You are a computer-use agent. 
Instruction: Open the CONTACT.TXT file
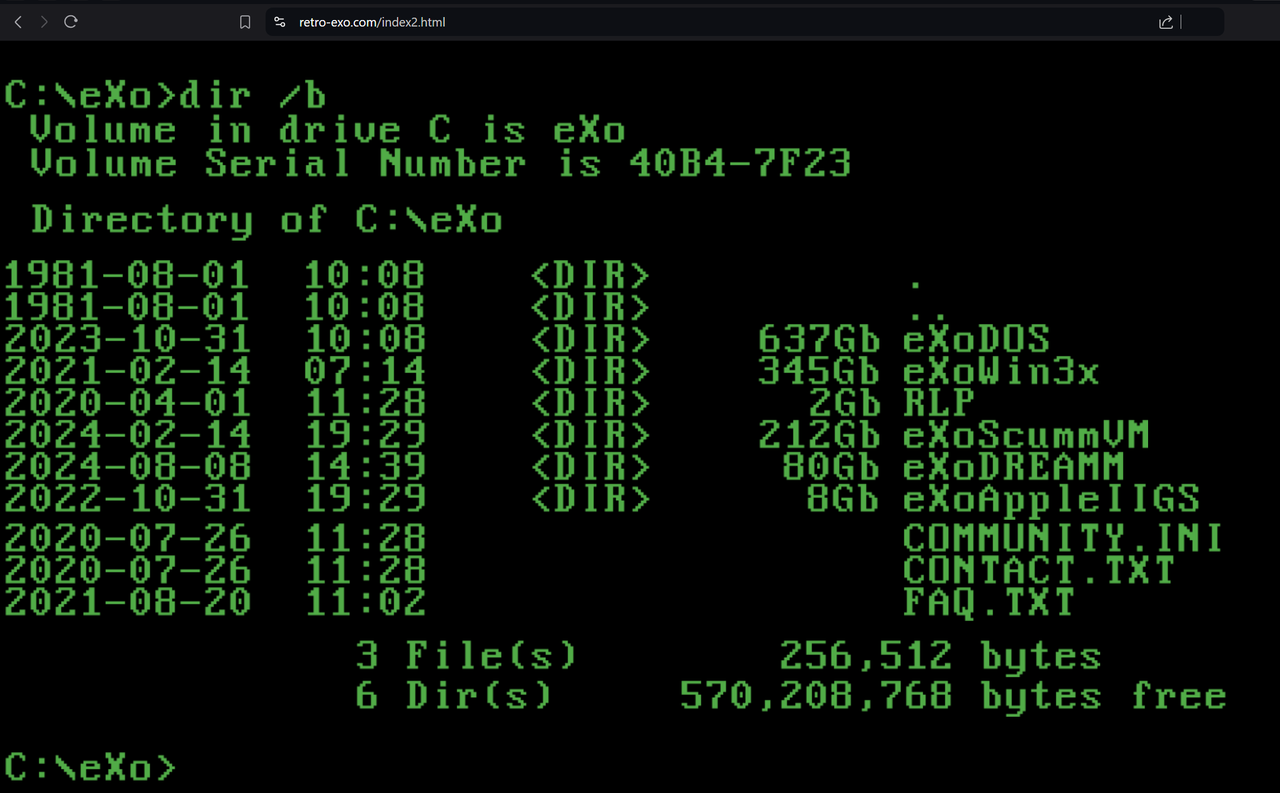click(x=1039, y=570)
